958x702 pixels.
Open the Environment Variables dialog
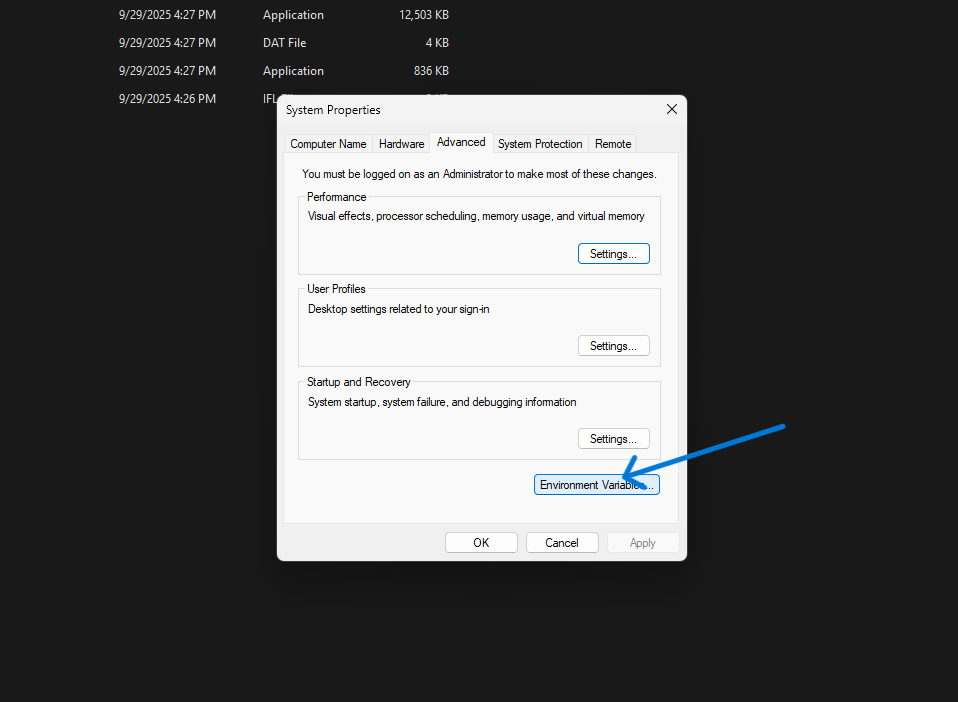click(x=596, y=485)
